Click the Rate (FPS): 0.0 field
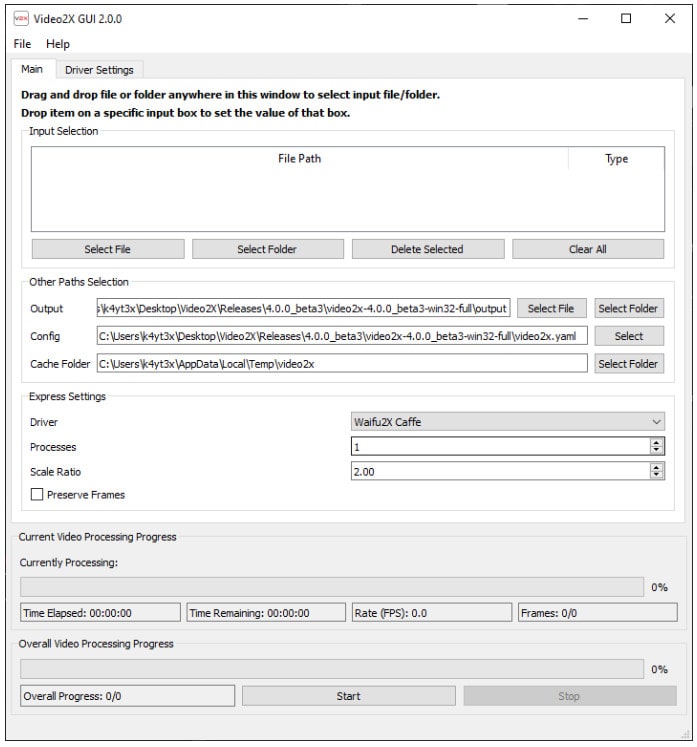Image resolution: width=697 pixels, height=747 pixels. [x=432, y=613]
